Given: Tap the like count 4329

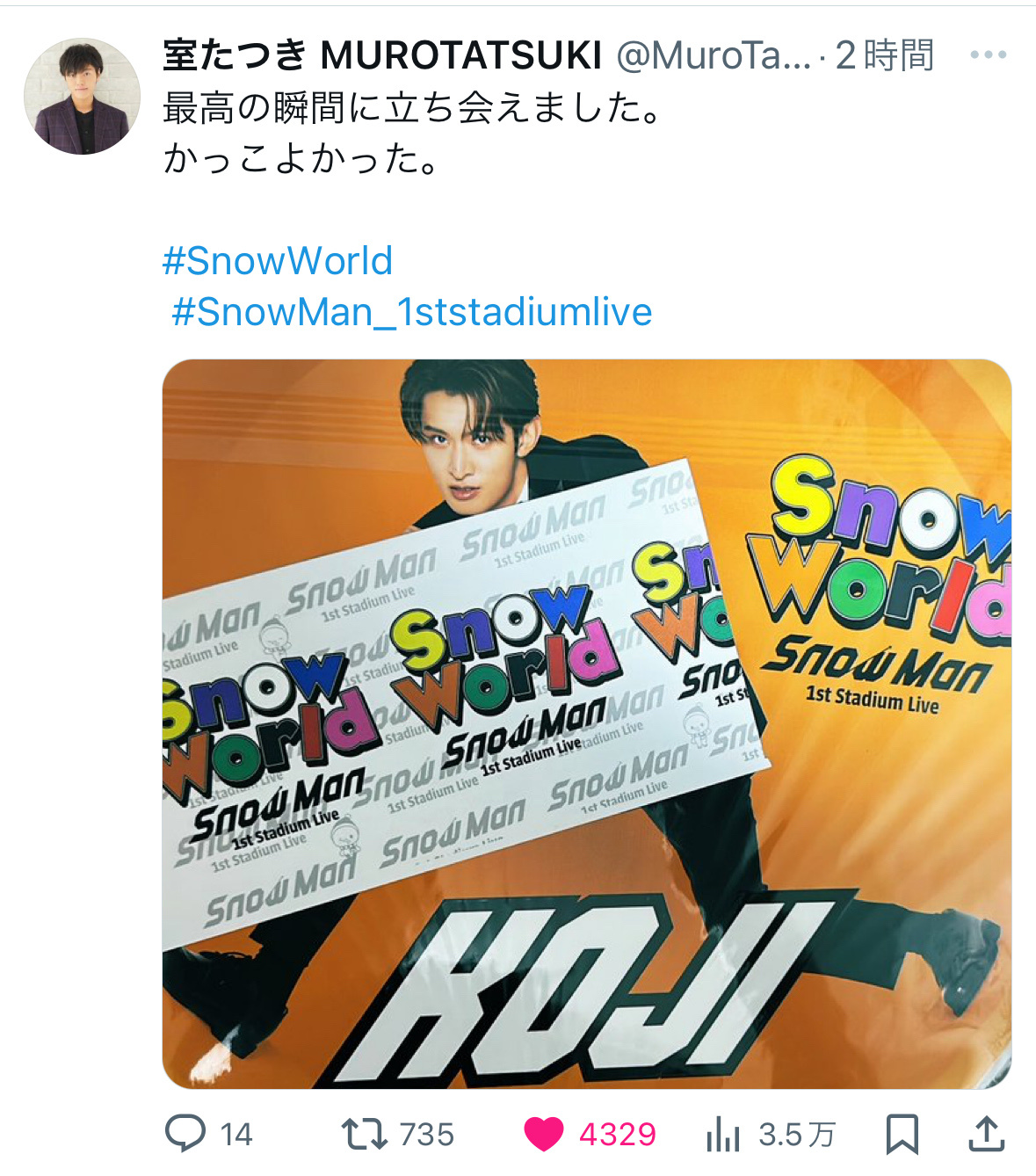Looking at the screenshot, I should [617, 1135].
